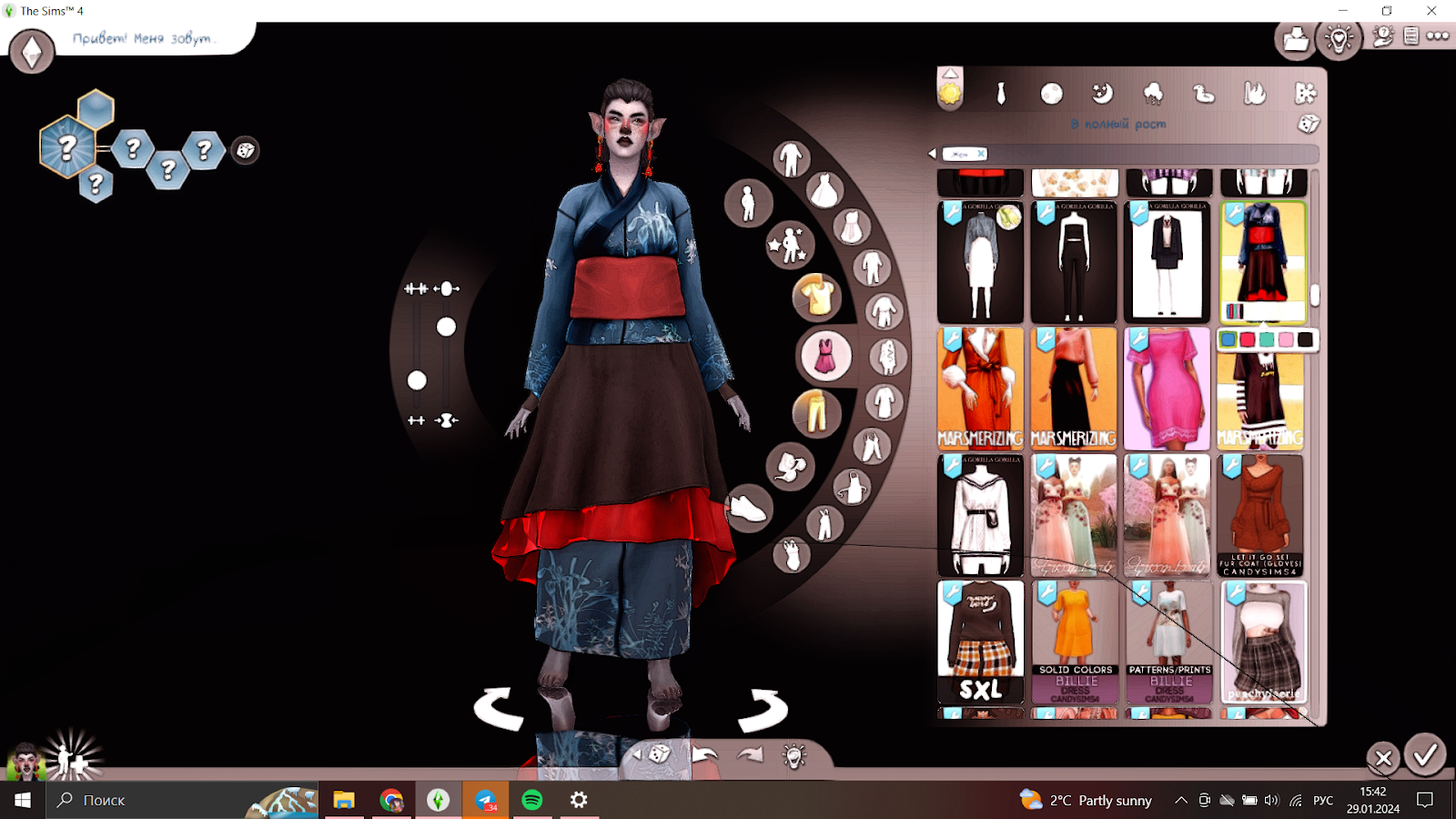Select the SOLID COLORS Billie dress thumbnail

1075,642
